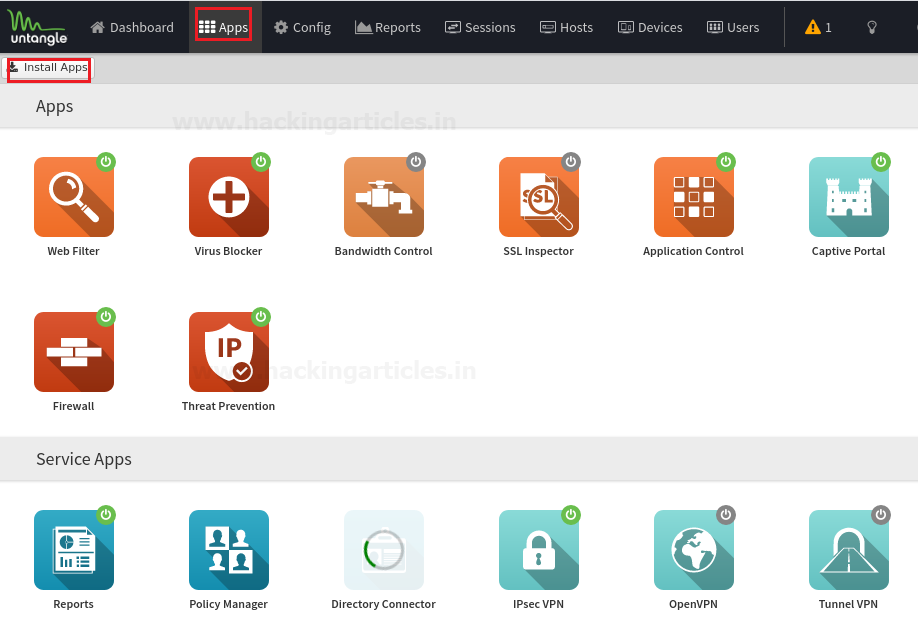The width and height of the screenshot is (918, 643).
Task: Open the Captive Portal app
Action: tap(849, 197)
